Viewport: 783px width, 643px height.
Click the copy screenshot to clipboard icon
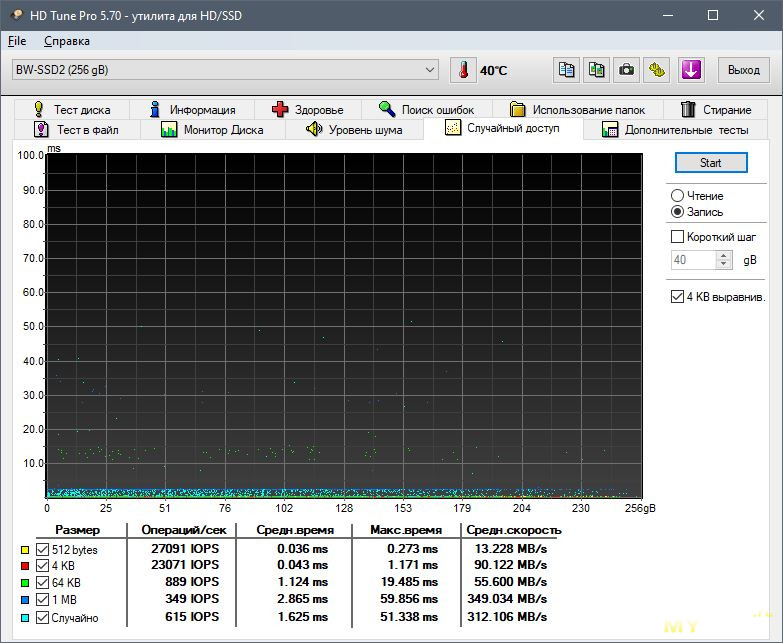[597, 70]
